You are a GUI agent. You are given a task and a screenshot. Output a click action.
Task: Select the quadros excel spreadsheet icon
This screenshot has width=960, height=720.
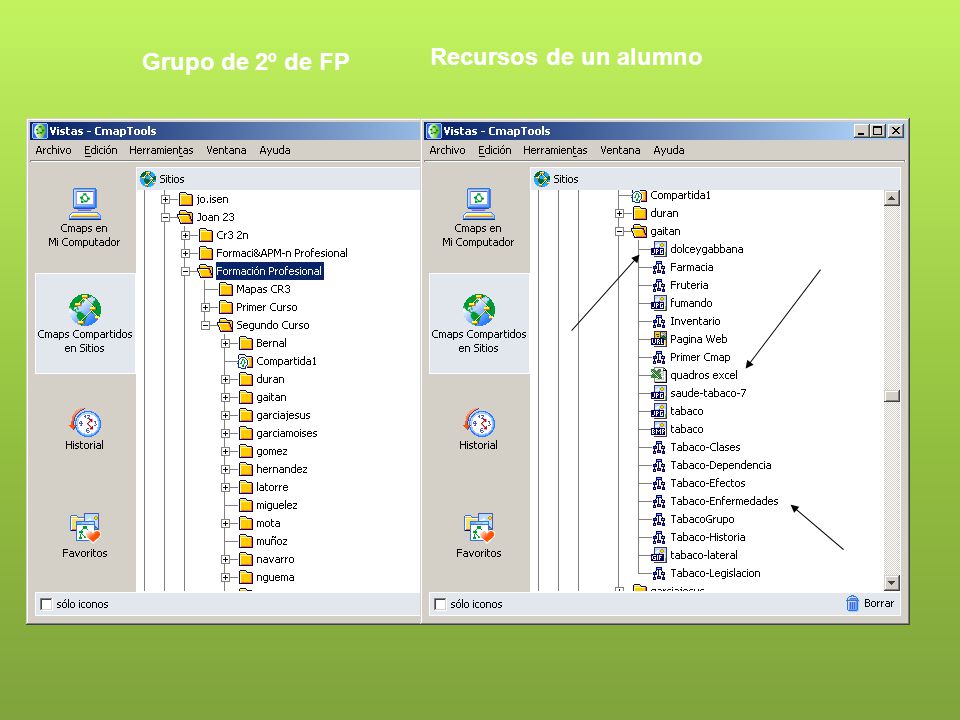point(658,375)
